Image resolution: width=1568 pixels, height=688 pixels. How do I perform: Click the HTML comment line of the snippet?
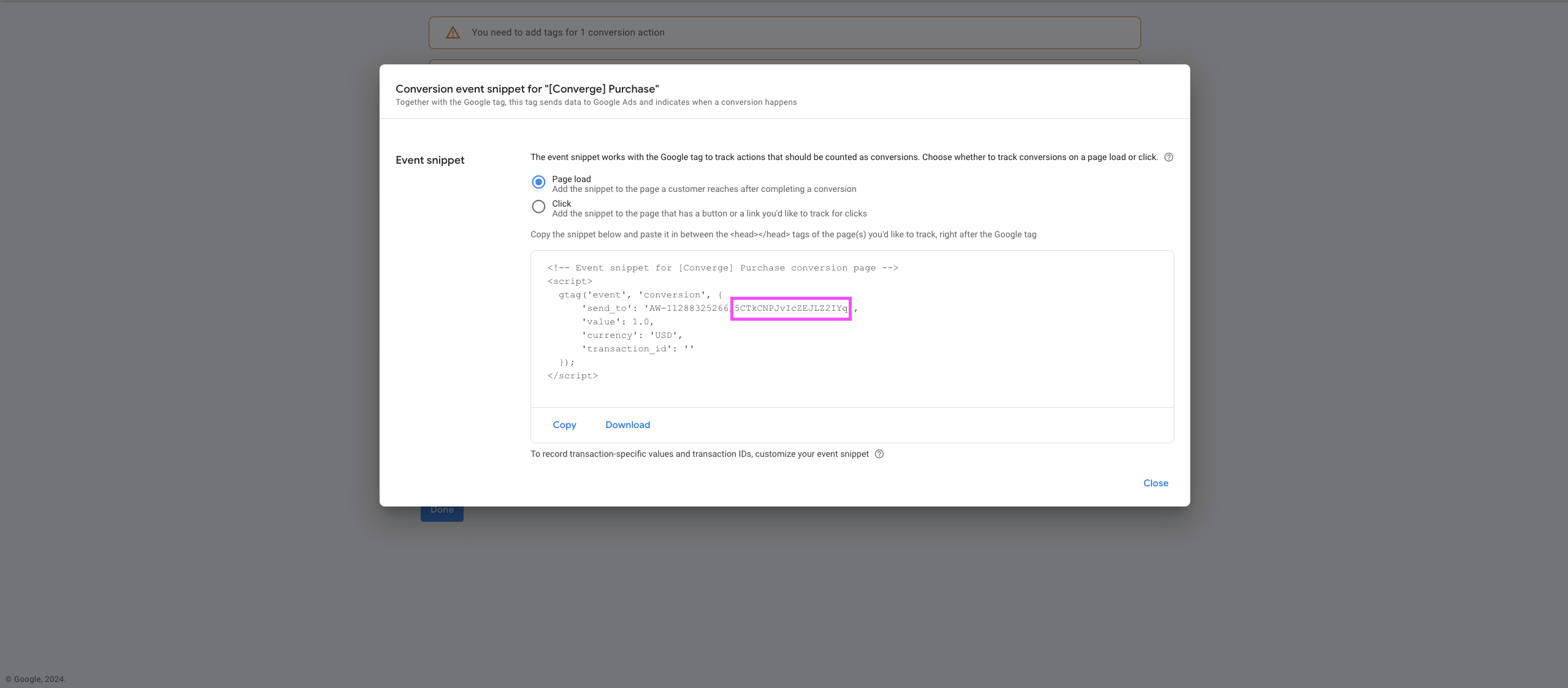[x=723, y=268]
